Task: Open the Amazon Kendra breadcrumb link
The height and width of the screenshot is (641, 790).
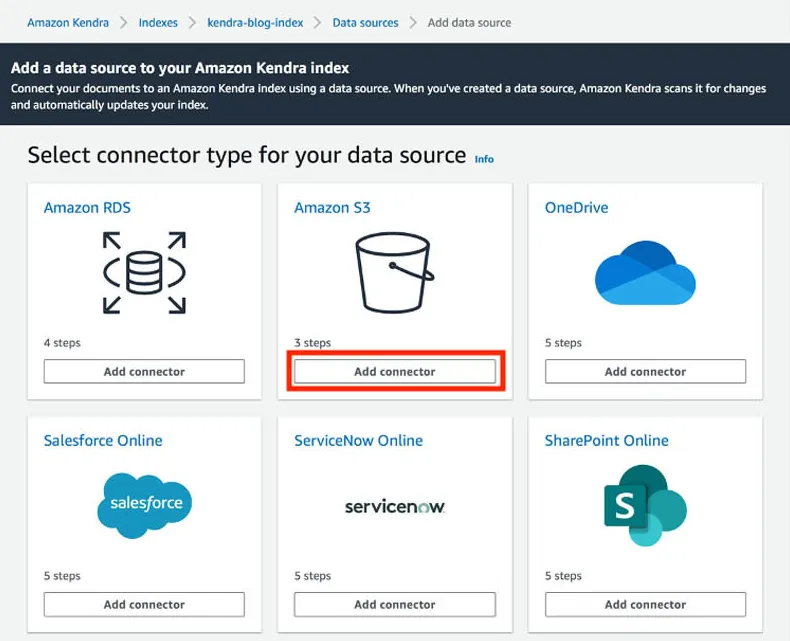Action: pyautogui.click(x=68, y=23)
